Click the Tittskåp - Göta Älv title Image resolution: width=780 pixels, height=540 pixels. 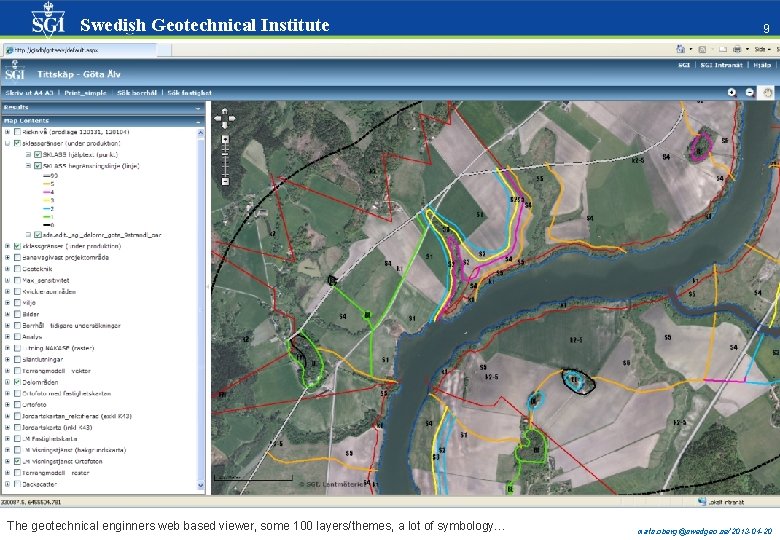pyautogui.click(x=79, y=74)
